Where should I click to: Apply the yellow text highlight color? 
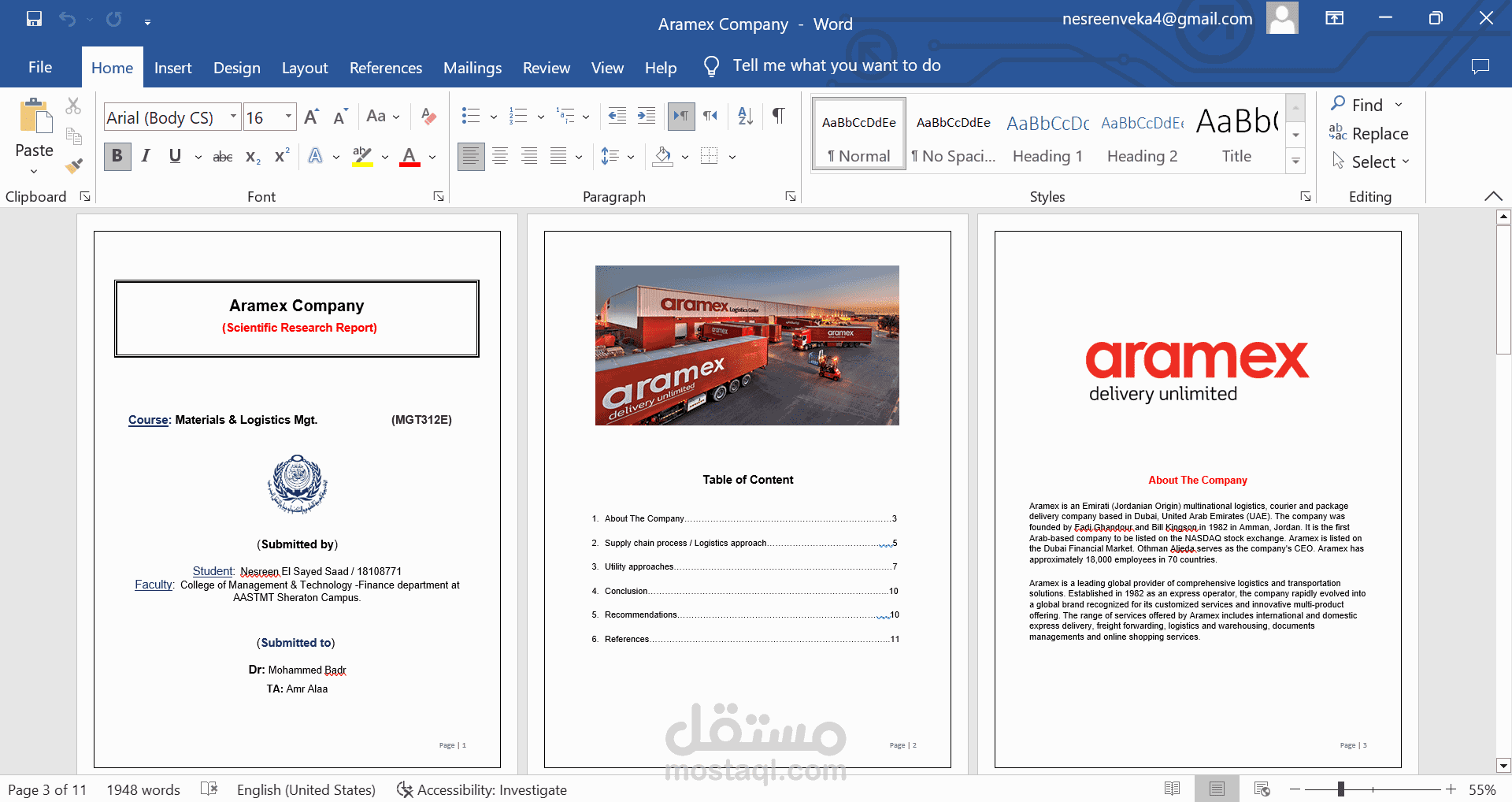[x=362, y=156]
